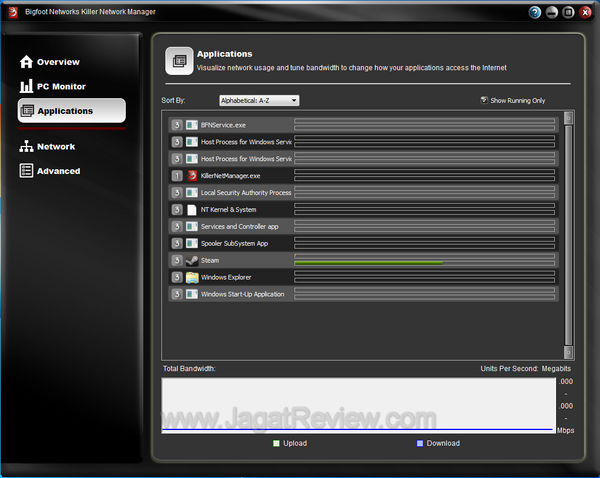
Task: Toggle the Show Running Only checkbox
Action: [x=484, y=100]
